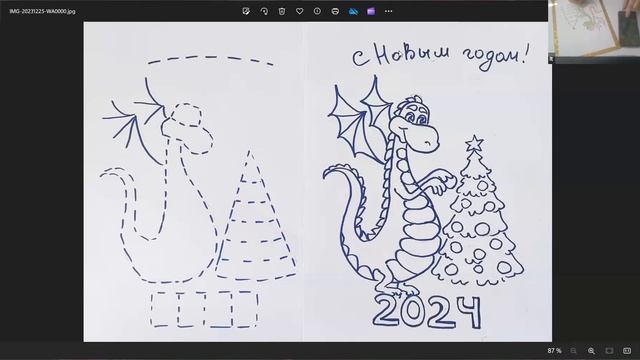Click the actual size 1:1 icon
This screenshot has width=640, height=360.
coord(627,351)
